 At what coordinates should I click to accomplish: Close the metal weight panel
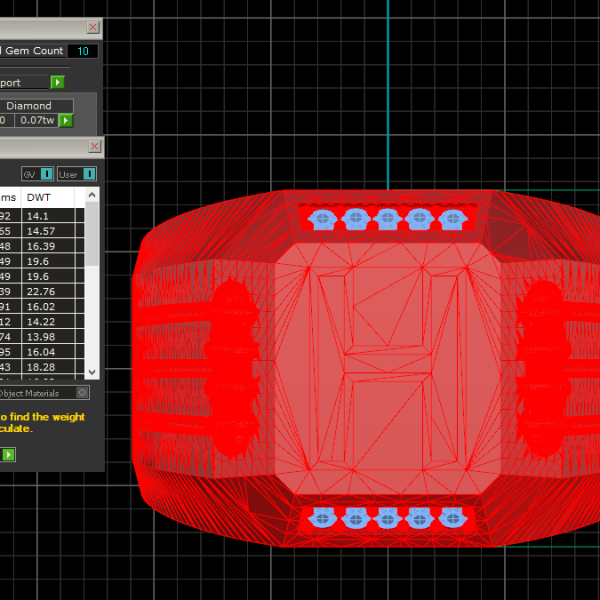(93, 147)
